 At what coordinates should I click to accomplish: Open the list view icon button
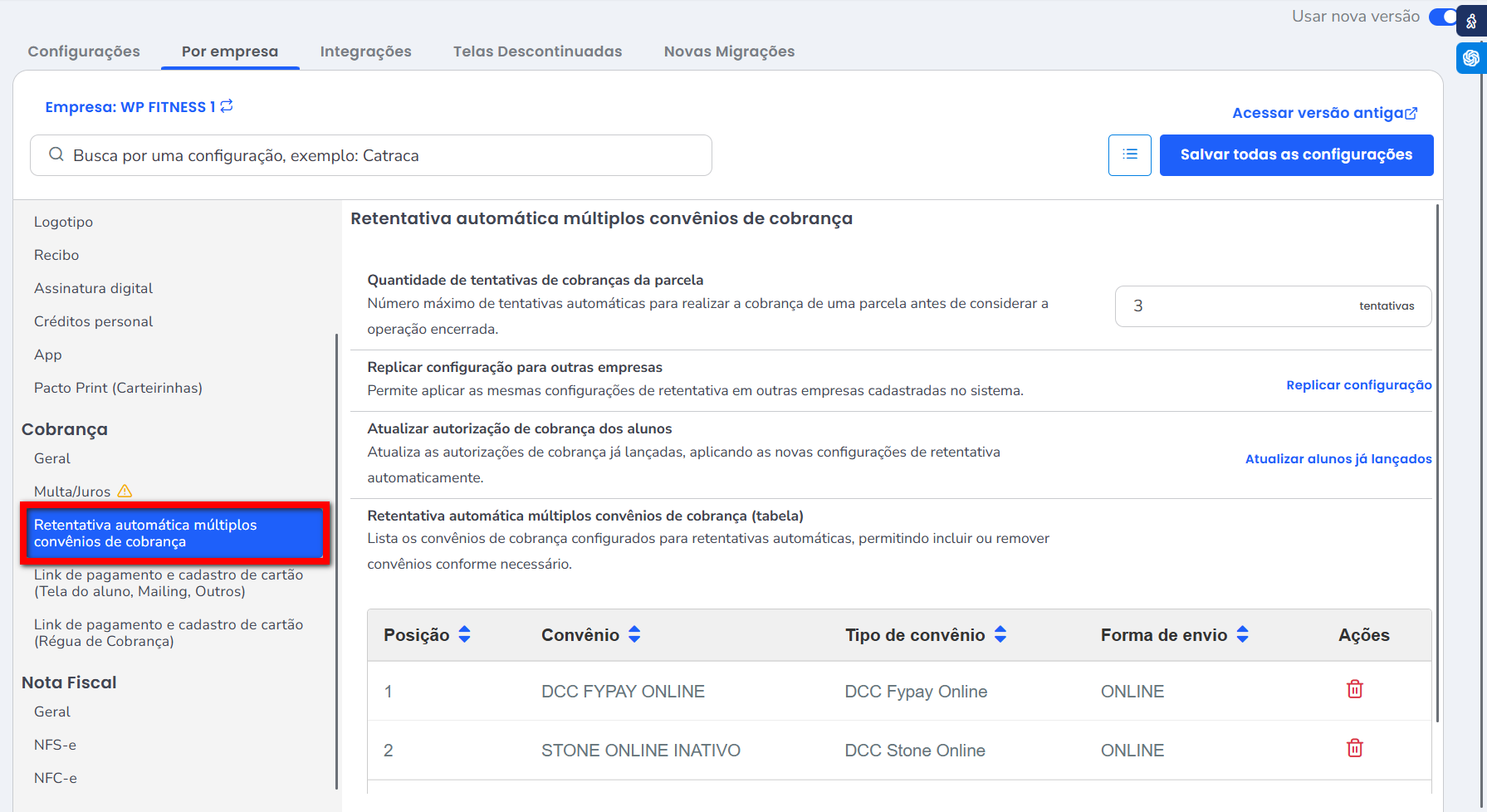(x=1129, y=155)
